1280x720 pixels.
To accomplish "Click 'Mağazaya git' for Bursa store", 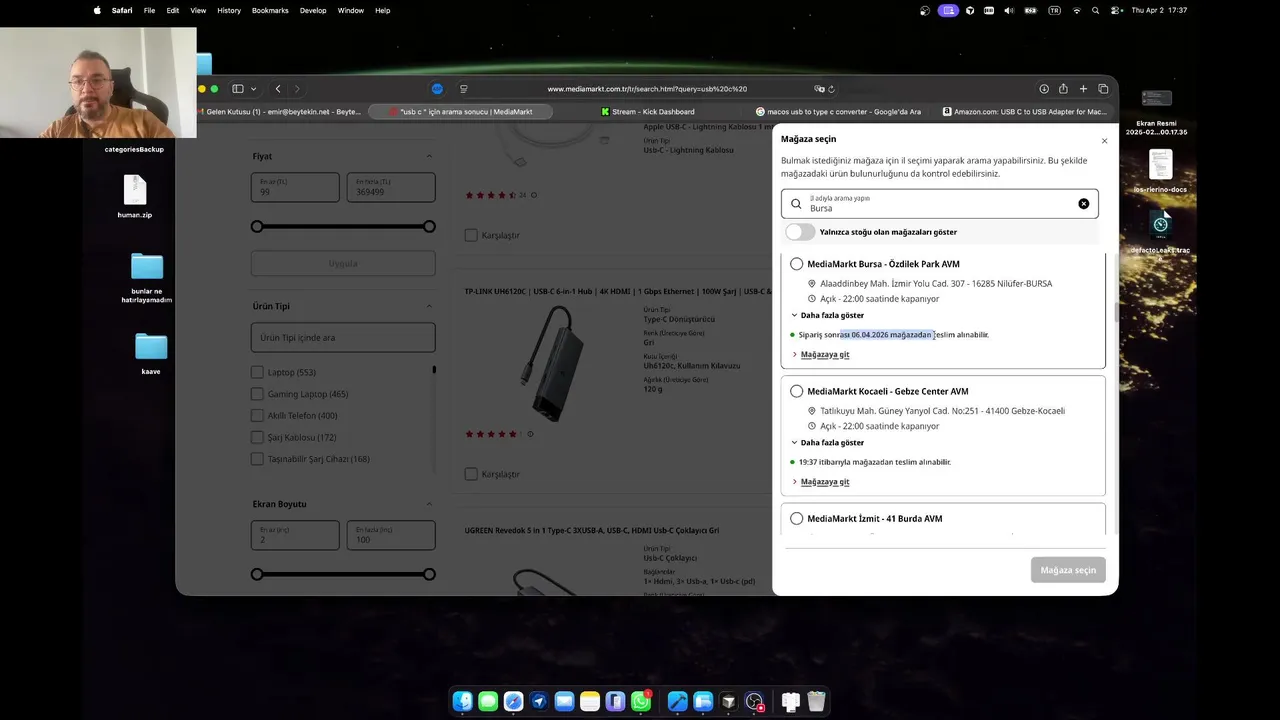I will point(825,354).
